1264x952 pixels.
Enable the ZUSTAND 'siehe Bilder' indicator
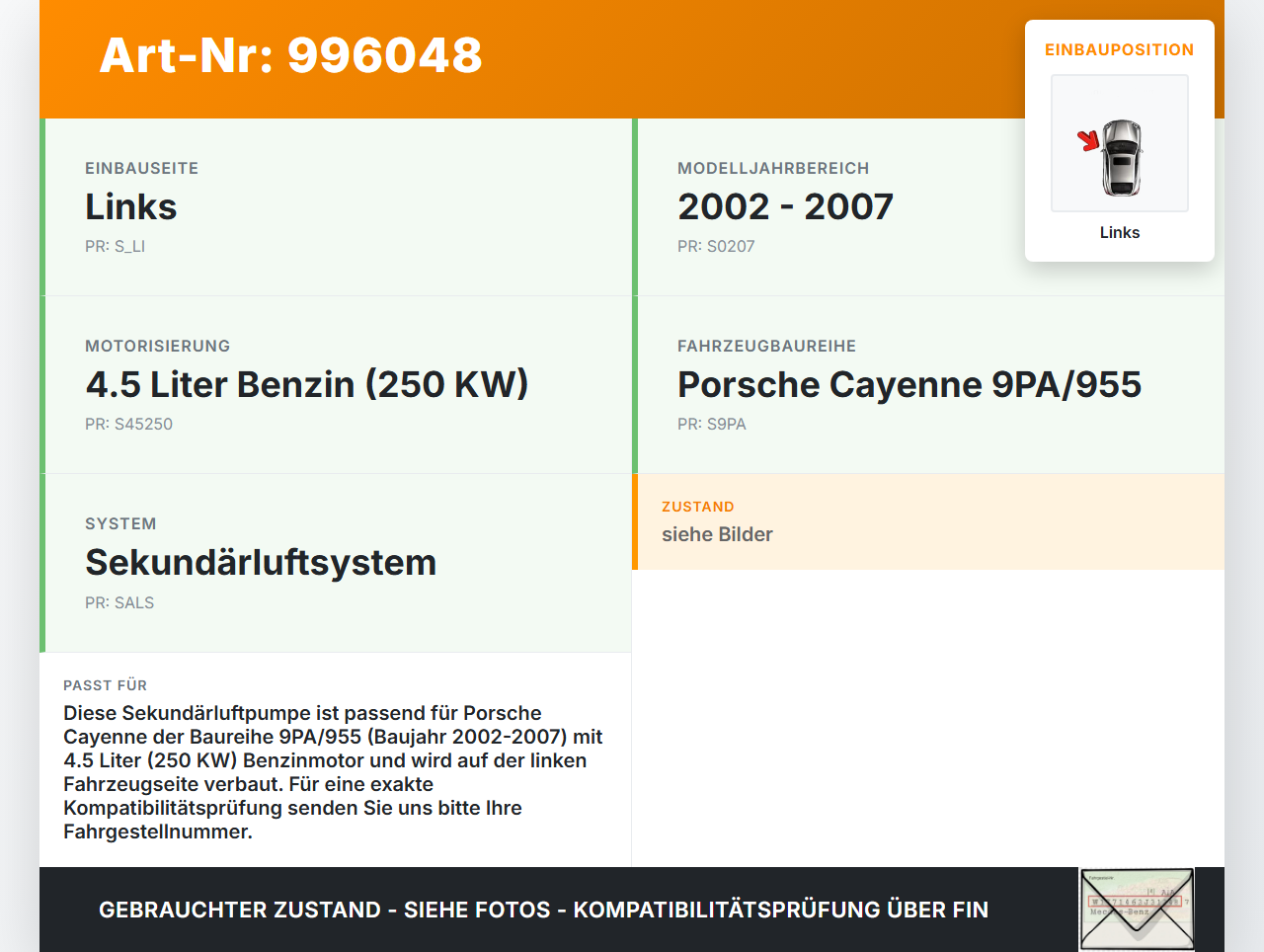717,534
